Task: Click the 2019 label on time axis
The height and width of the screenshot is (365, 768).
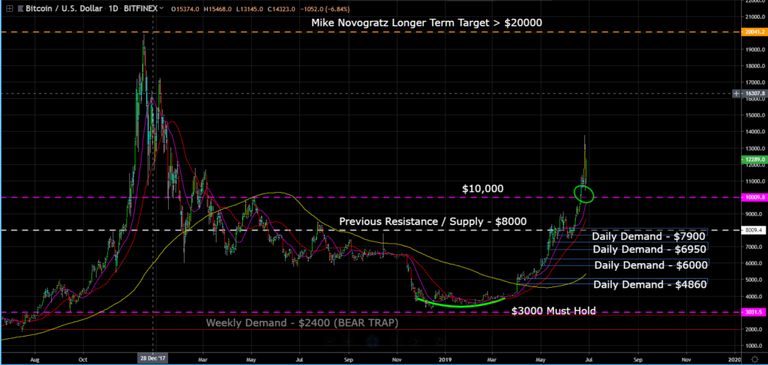Action: 445,359
